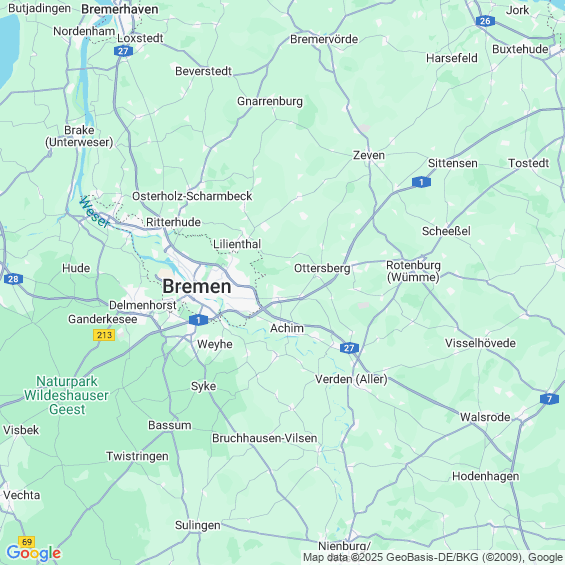Select the Bremen city label
This screenshot has height=565, width=565.
(x=197, y=286)
